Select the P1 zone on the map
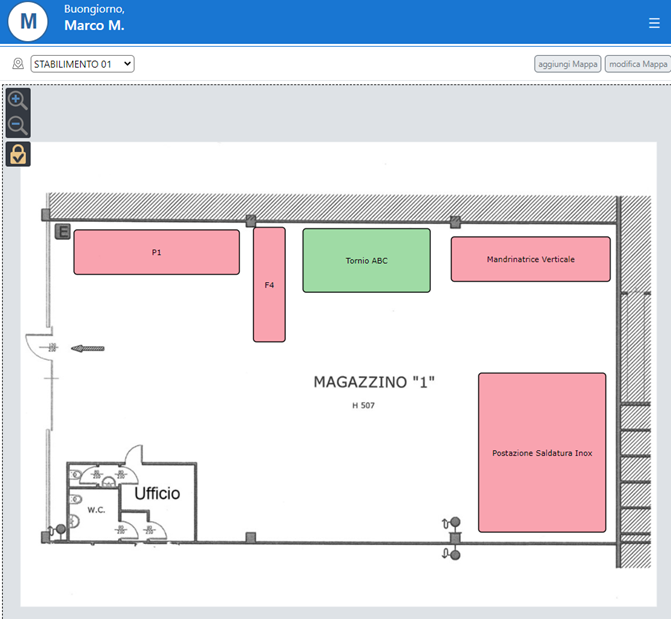This screenshot has height=619, width=671. click(x=156, y=252)
